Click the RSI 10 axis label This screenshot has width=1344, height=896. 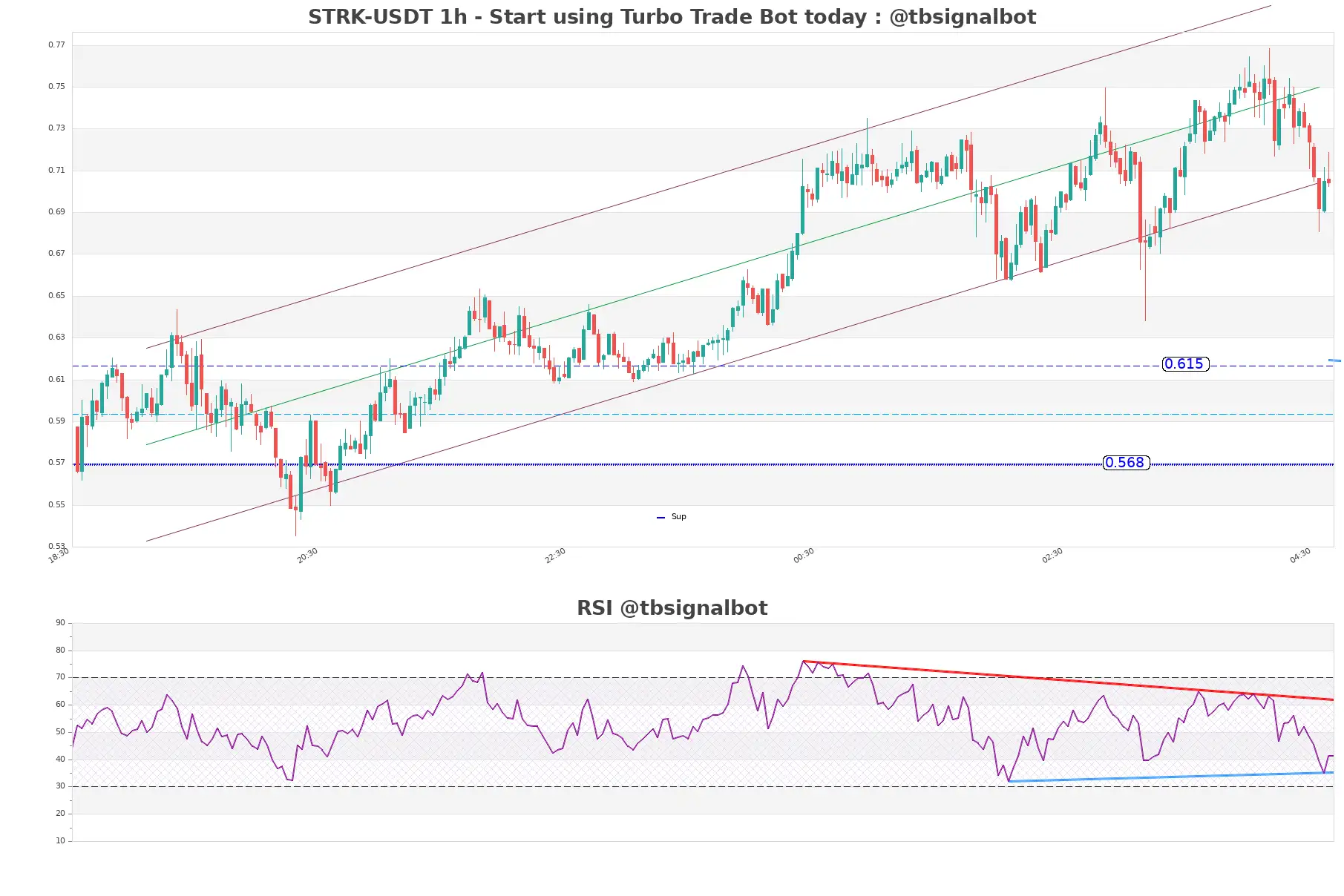click(x=60, y=841)
